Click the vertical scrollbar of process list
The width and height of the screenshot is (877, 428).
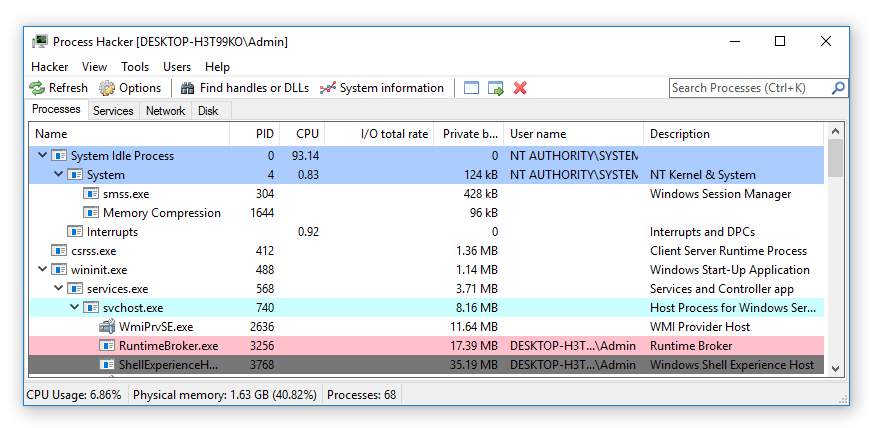(x=835, y=260)
